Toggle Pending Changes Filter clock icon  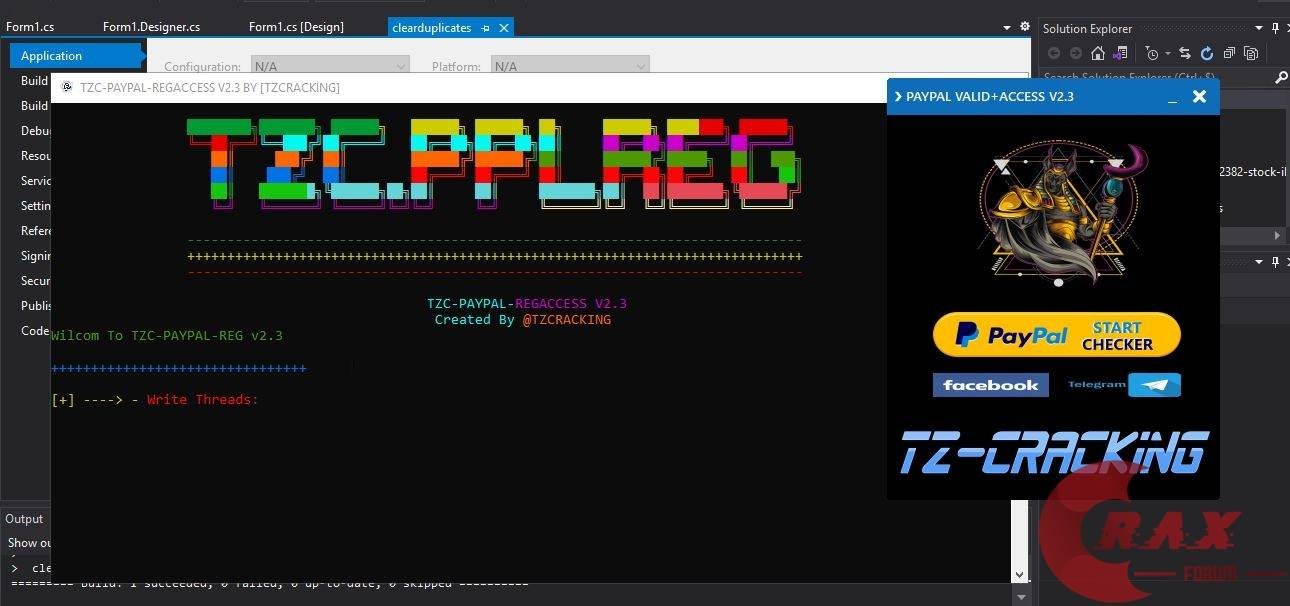pyautogui.click(x=1152, y=53)
